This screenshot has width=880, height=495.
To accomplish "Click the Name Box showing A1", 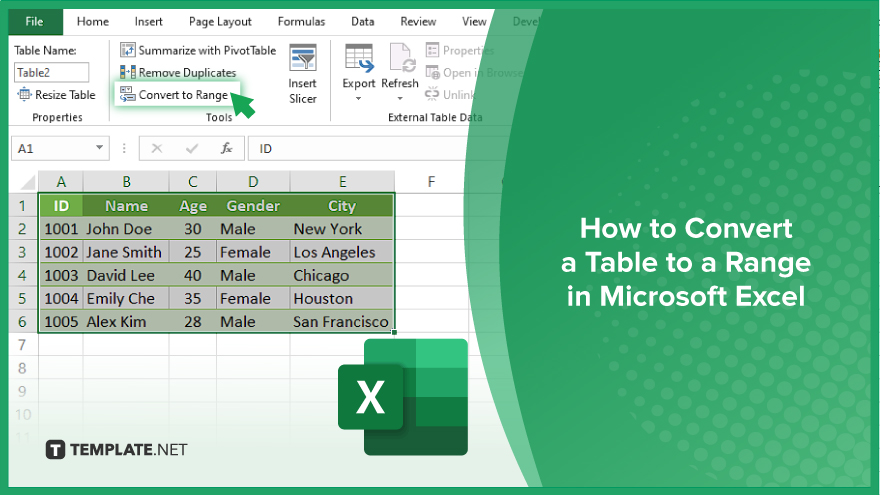I will pos(52,149).
